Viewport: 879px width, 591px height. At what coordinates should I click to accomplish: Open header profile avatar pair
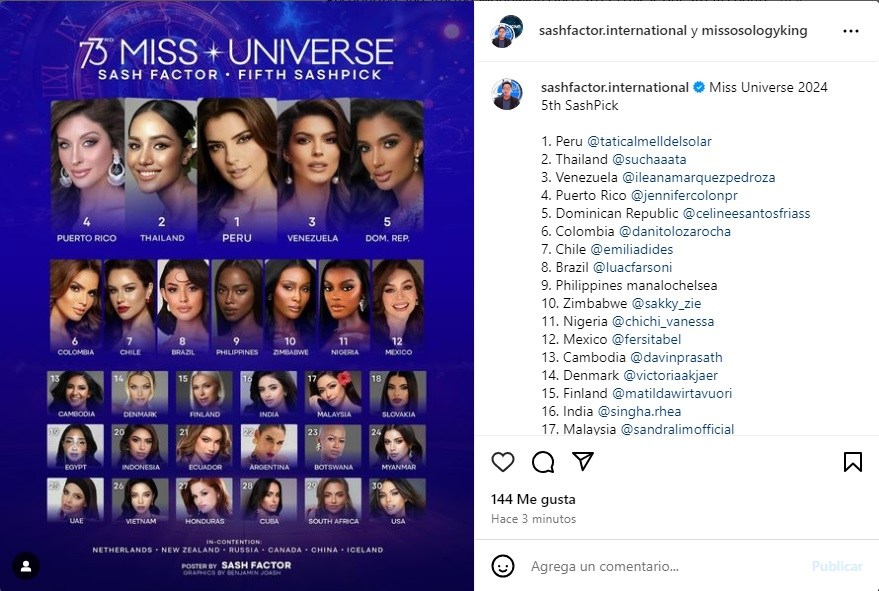506,31
